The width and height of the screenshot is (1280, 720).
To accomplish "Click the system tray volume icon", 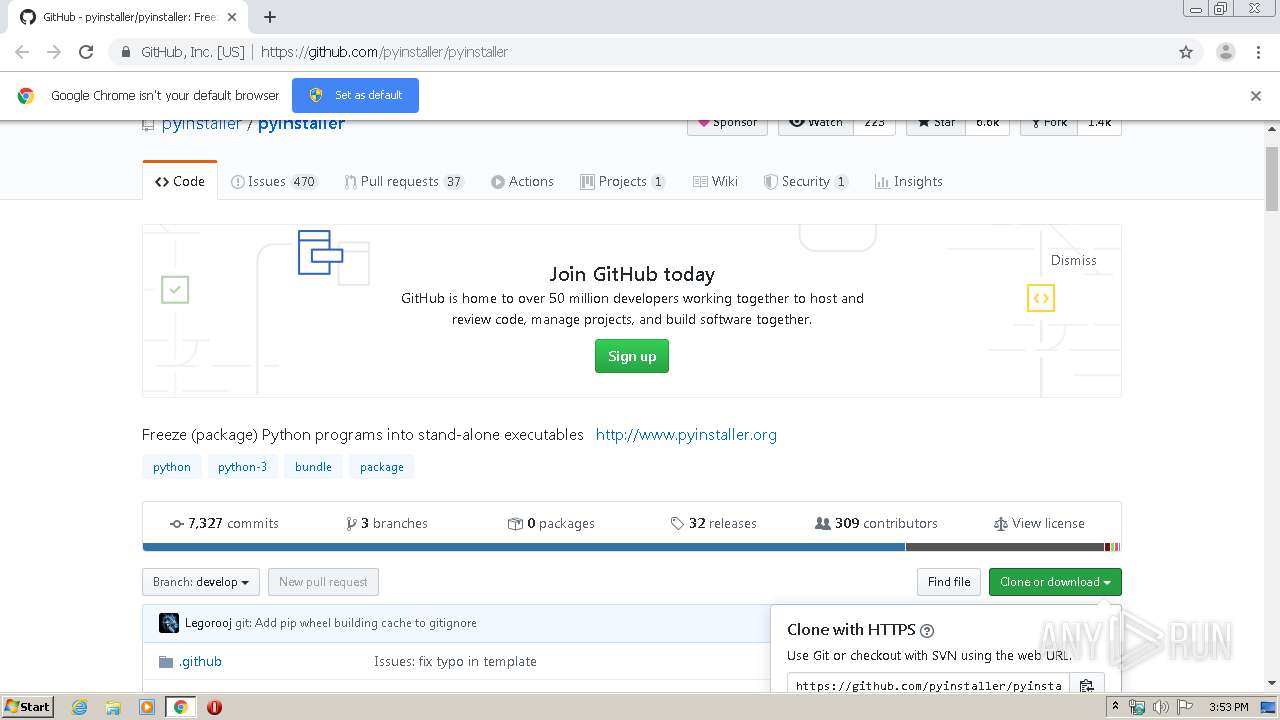I will (1160, 707).
